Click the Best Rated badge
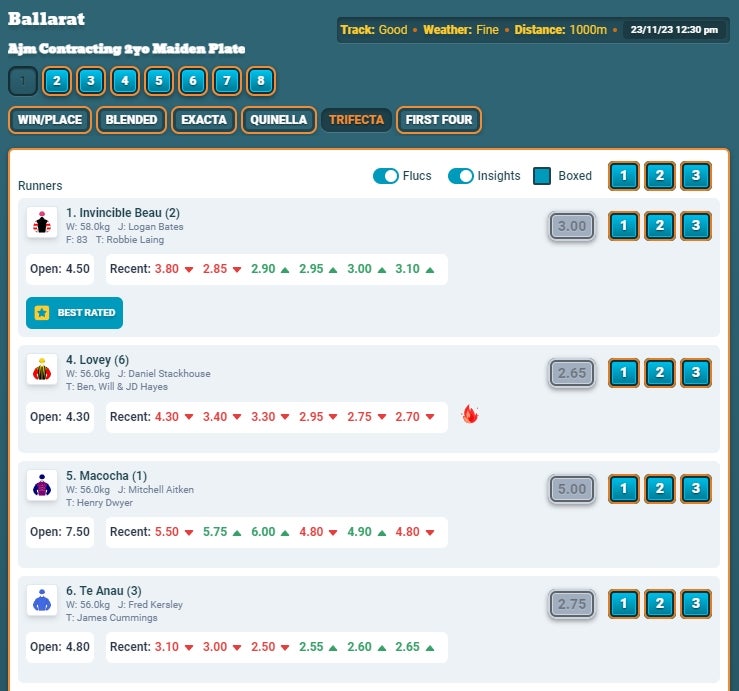 click(x=74, y=313)
